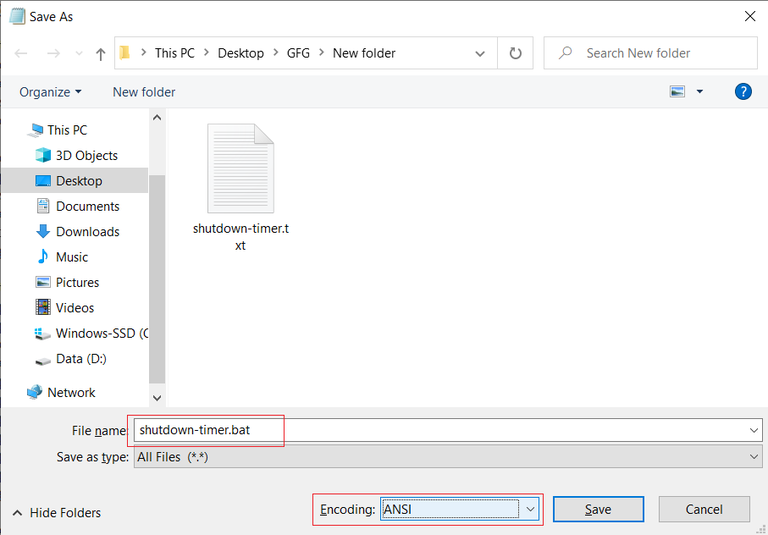The height and width of the screenshot is (535, 768).
Task: Expand chevron after Desktop in path
Action: point(276,52)
